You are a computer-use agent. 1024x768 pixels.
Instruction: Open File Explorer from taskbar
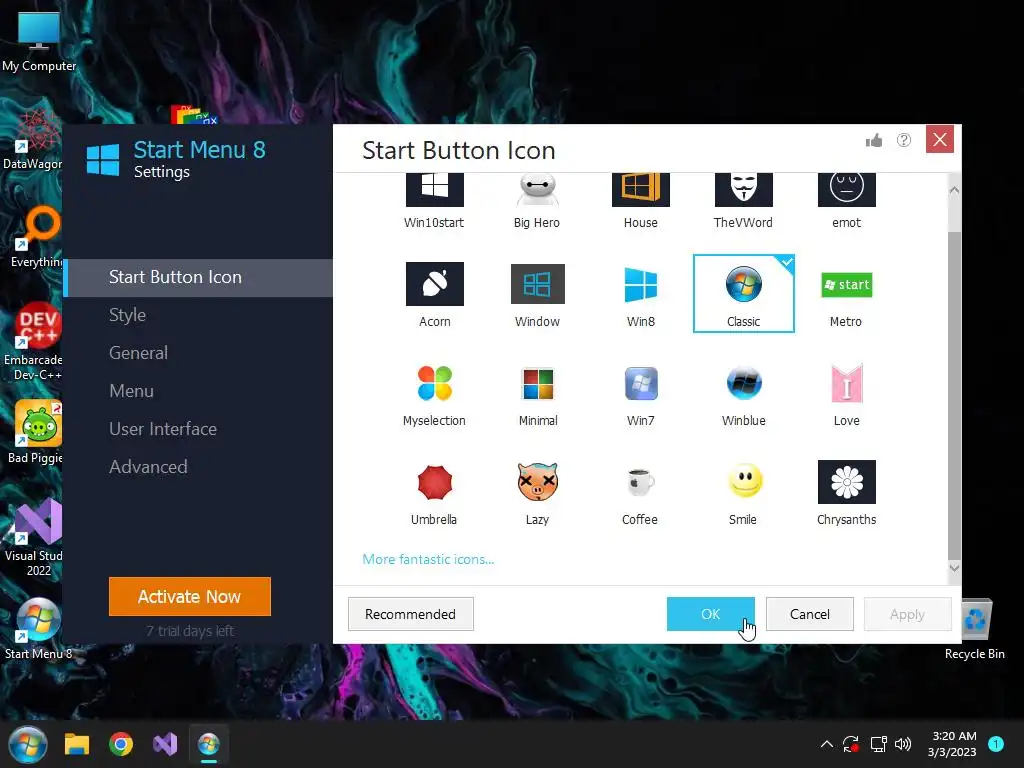(x=76, y=744)
